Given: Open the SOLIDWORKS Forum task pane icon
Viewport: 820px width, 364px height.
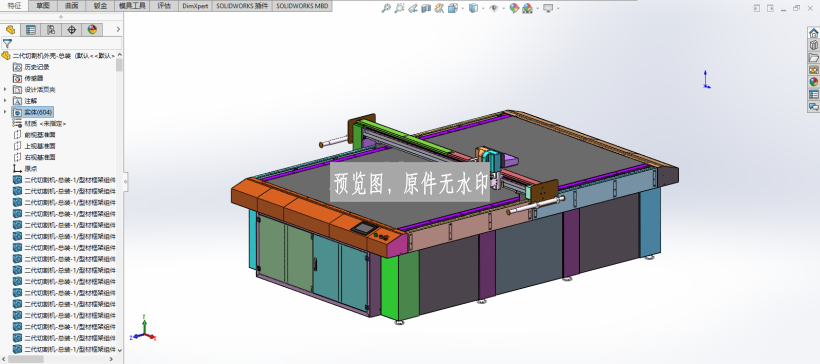Looking at the screenshot, I should (x=814, y=106).
